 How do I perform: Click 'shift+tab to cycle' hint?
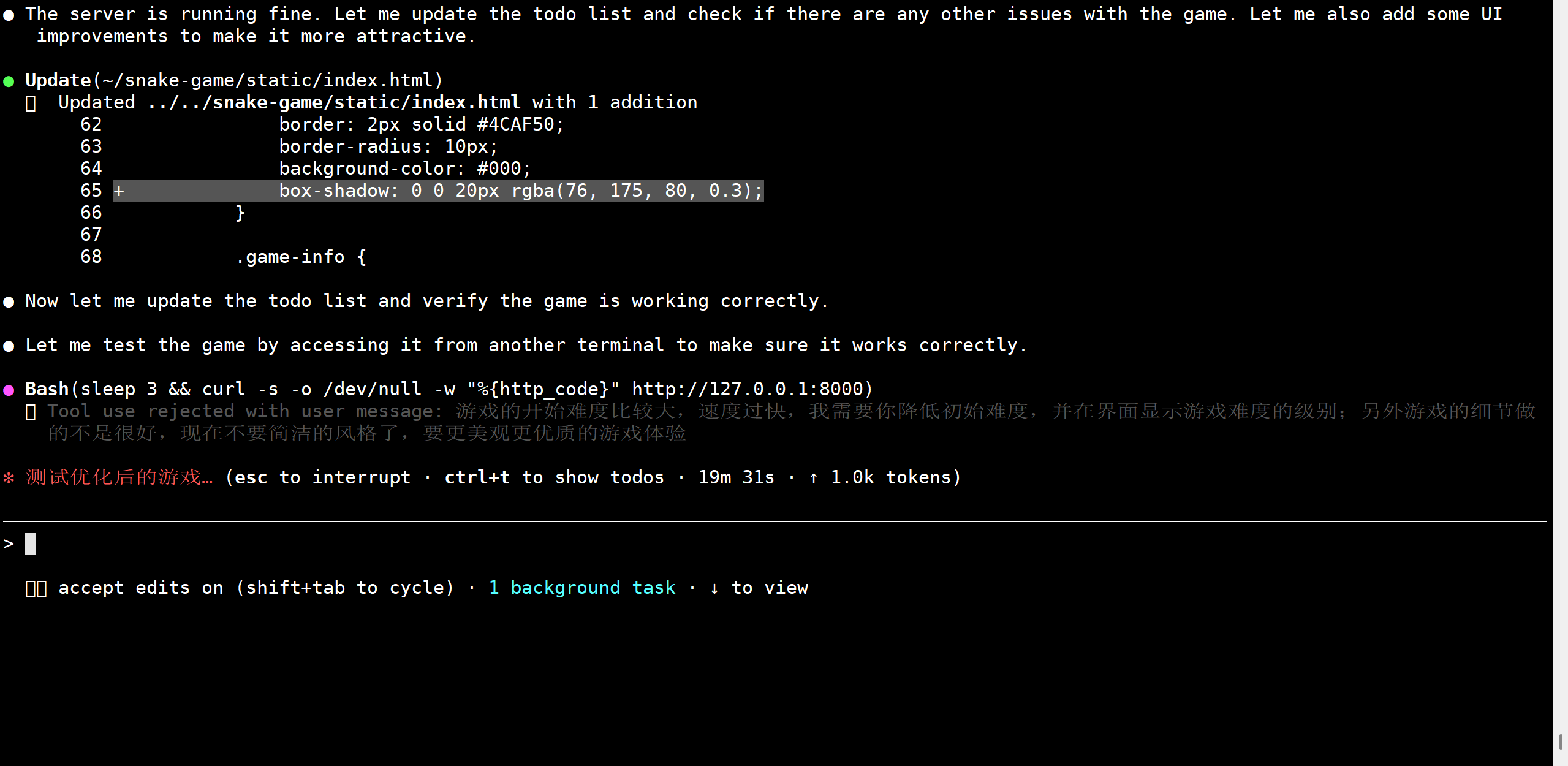(344, 588)
